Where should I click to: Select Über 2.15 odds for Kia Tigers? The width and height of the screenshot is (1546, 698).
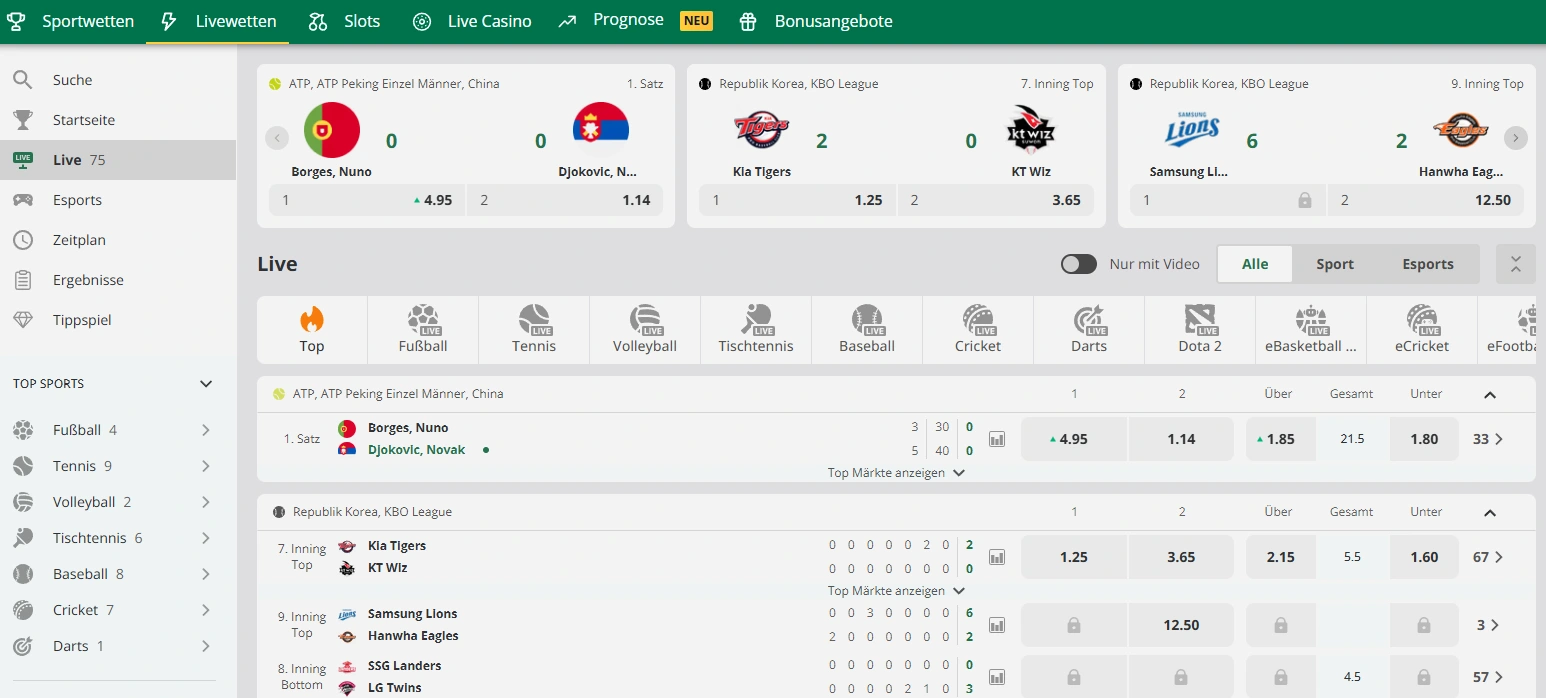[x=1281, y=557]
